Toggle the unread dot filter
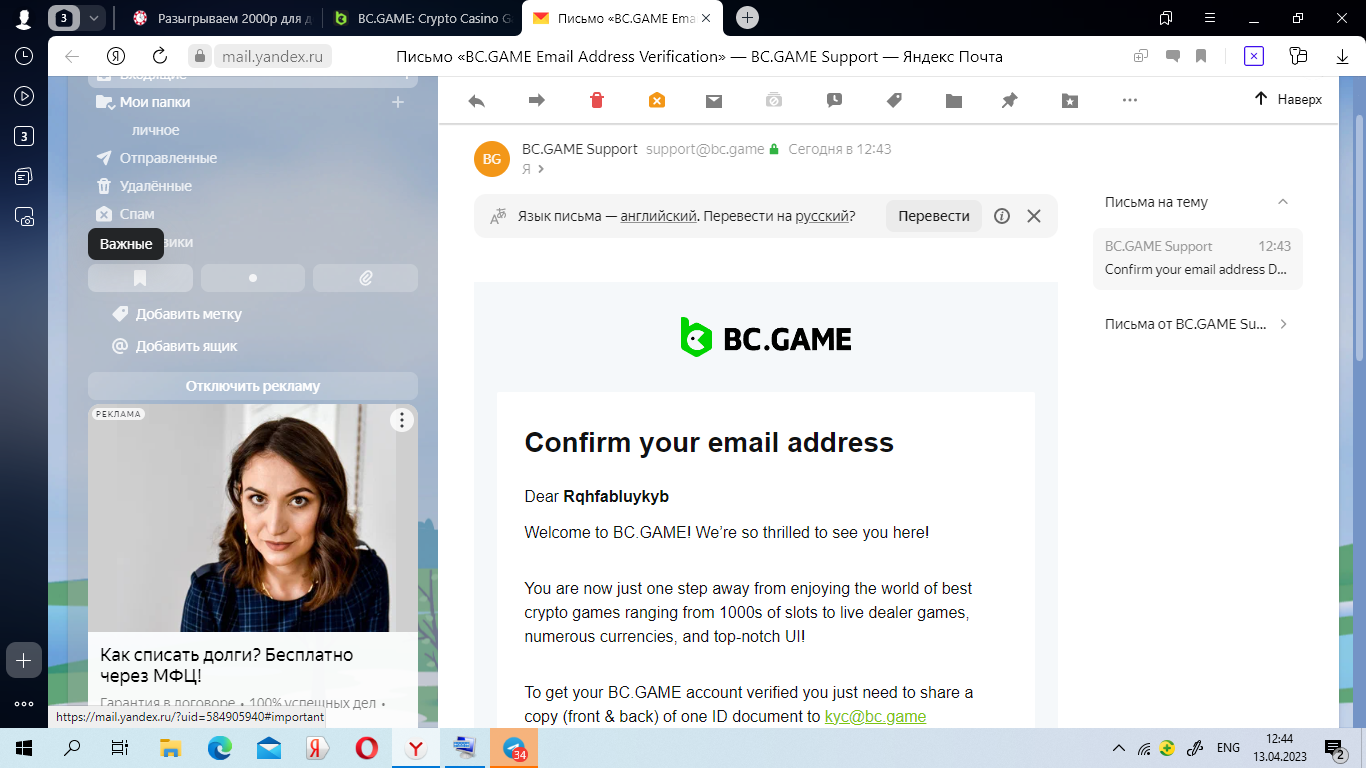Viewport: 1366px width, 768px height. (253, 278)
